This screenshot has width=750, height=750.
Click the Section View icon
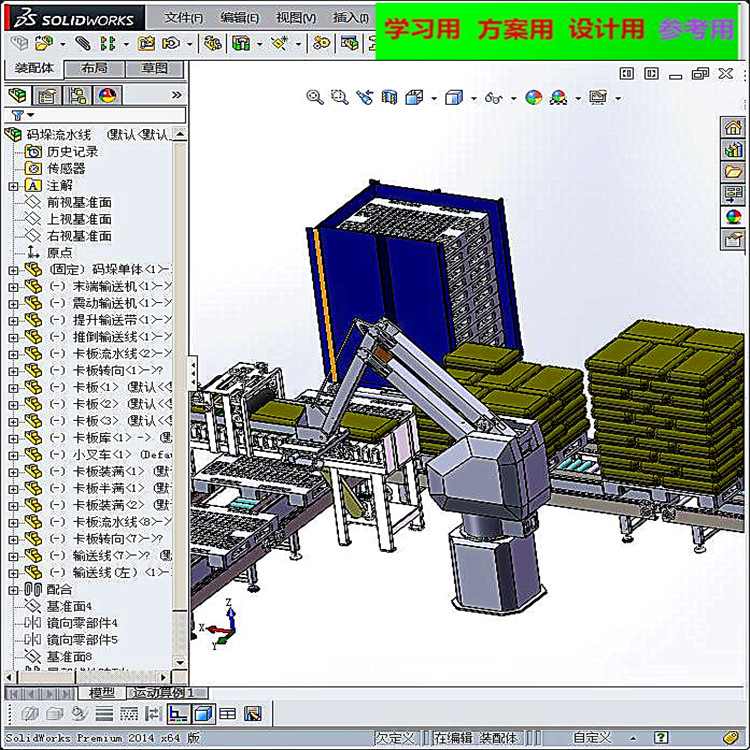pos(389,98)
